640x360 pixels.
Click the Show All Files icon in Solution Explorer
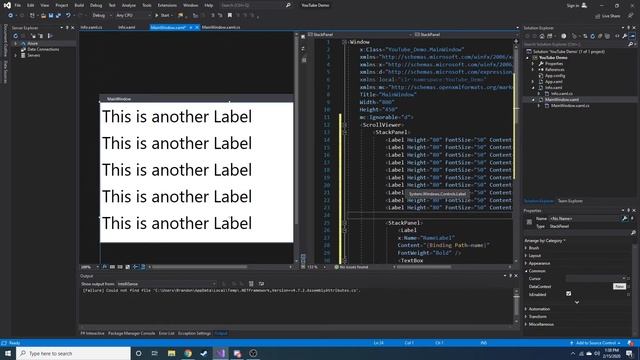(608, 36)
